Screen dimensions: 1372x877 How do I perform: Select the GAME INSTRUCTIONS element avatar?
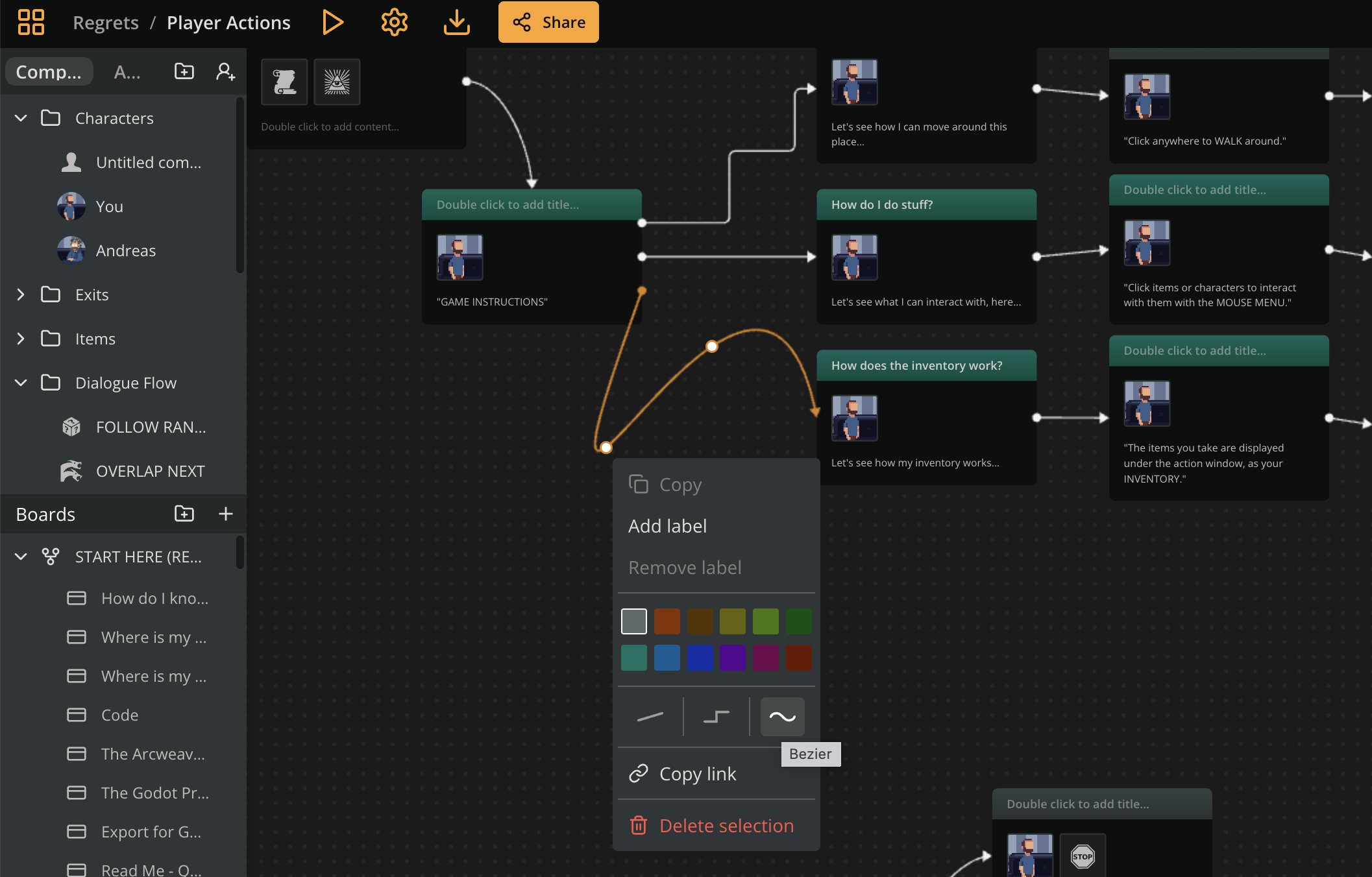coord(459,258)
